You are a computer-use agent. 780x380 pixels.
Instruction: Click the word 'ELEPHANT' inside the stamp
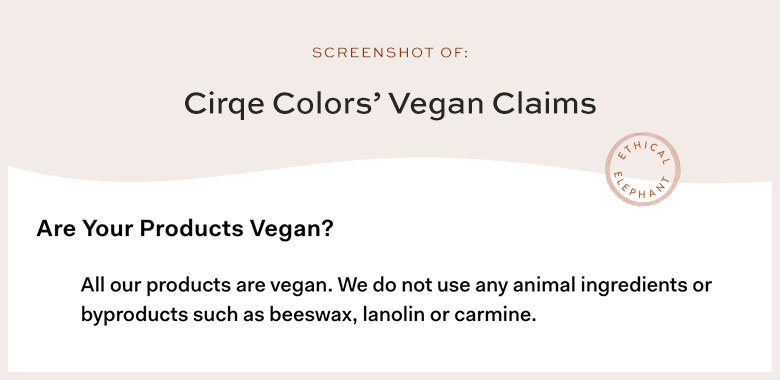click(641, 187)
